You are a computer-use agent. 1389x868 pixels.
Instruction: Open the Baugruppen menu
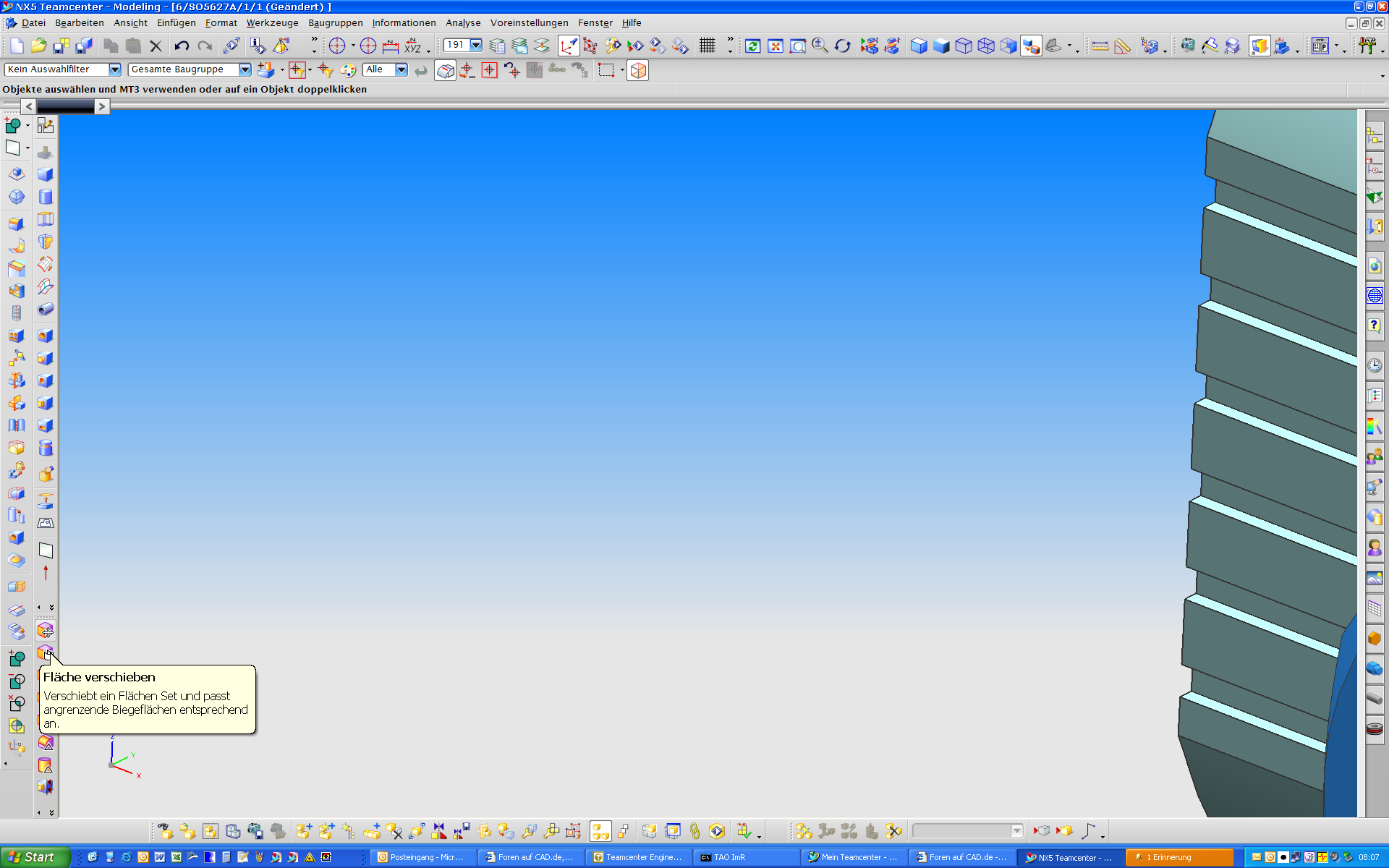pos(336,23)
